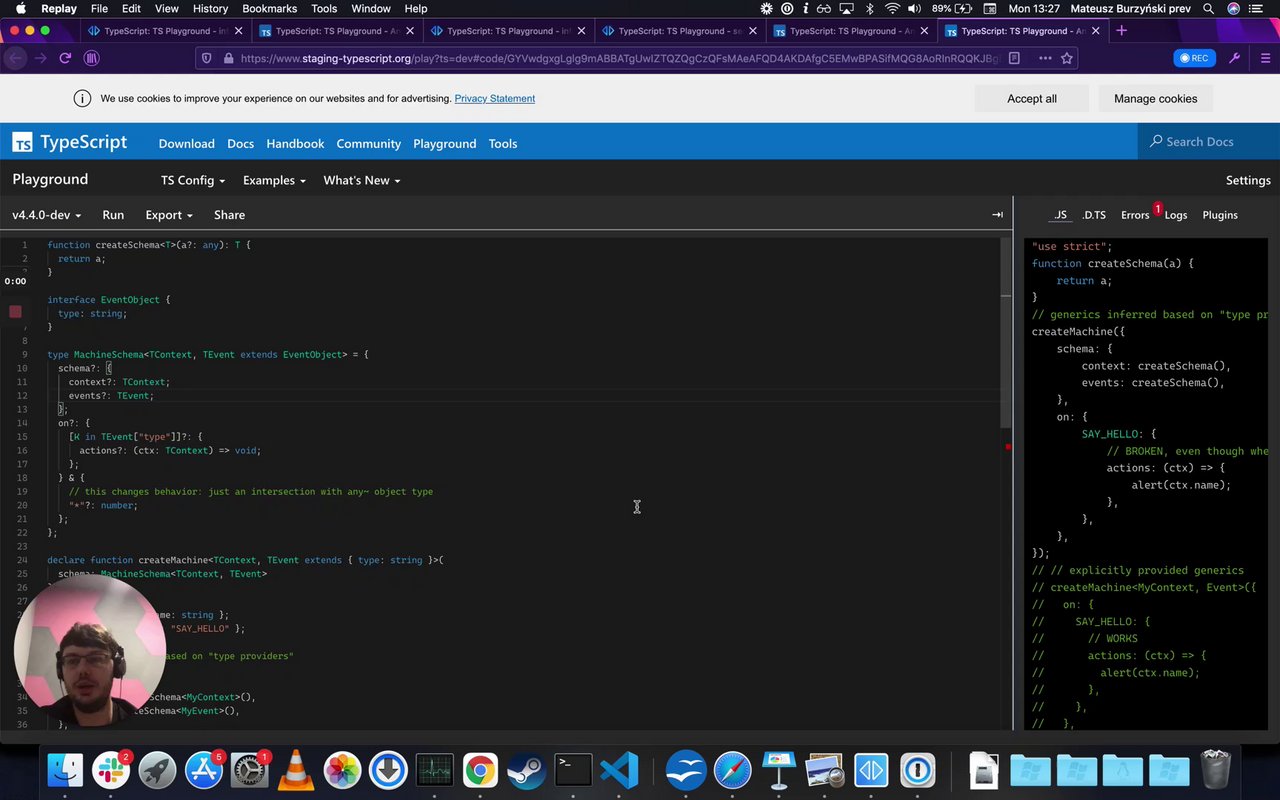The height and width of the screenshot is (800, 1280).
Task: Open the Handbook link
Action: [295, 143]
